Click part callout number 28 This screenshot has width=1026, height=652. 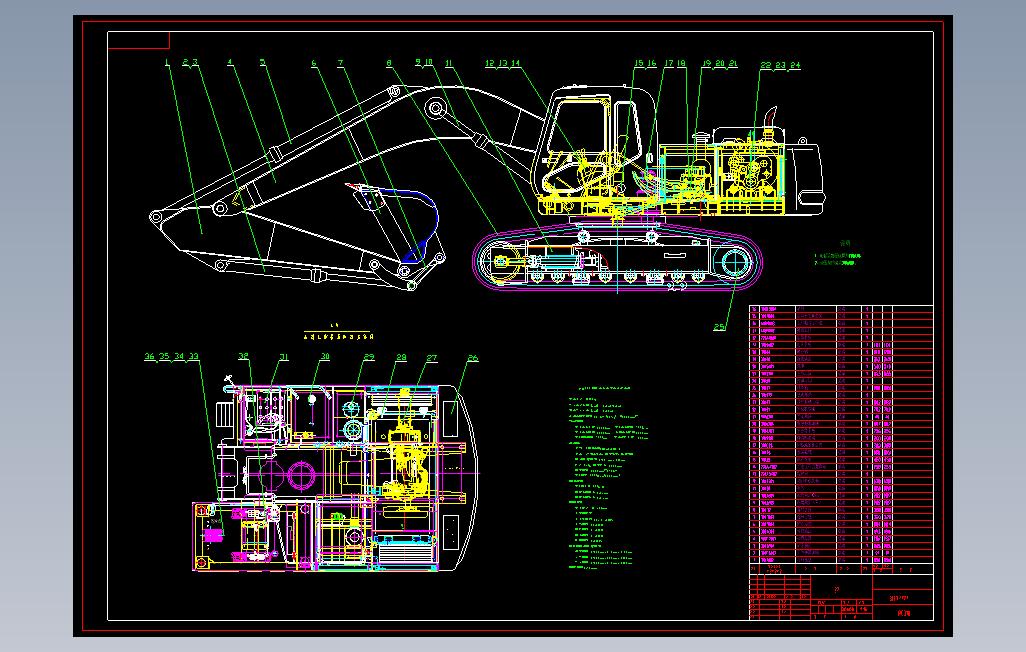[x=401, y=357]
